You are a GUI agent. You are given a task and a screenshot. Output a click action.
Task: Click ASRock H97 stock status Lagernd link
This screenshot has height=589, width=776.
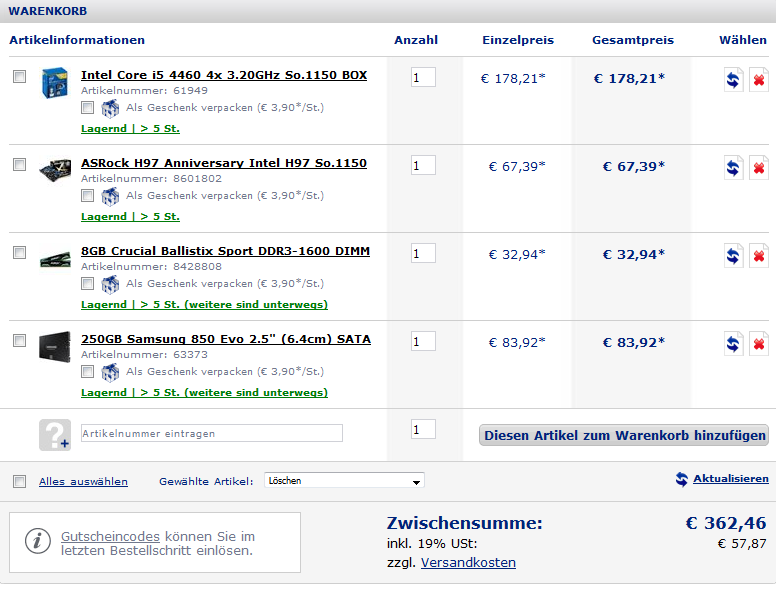(131, 217)
